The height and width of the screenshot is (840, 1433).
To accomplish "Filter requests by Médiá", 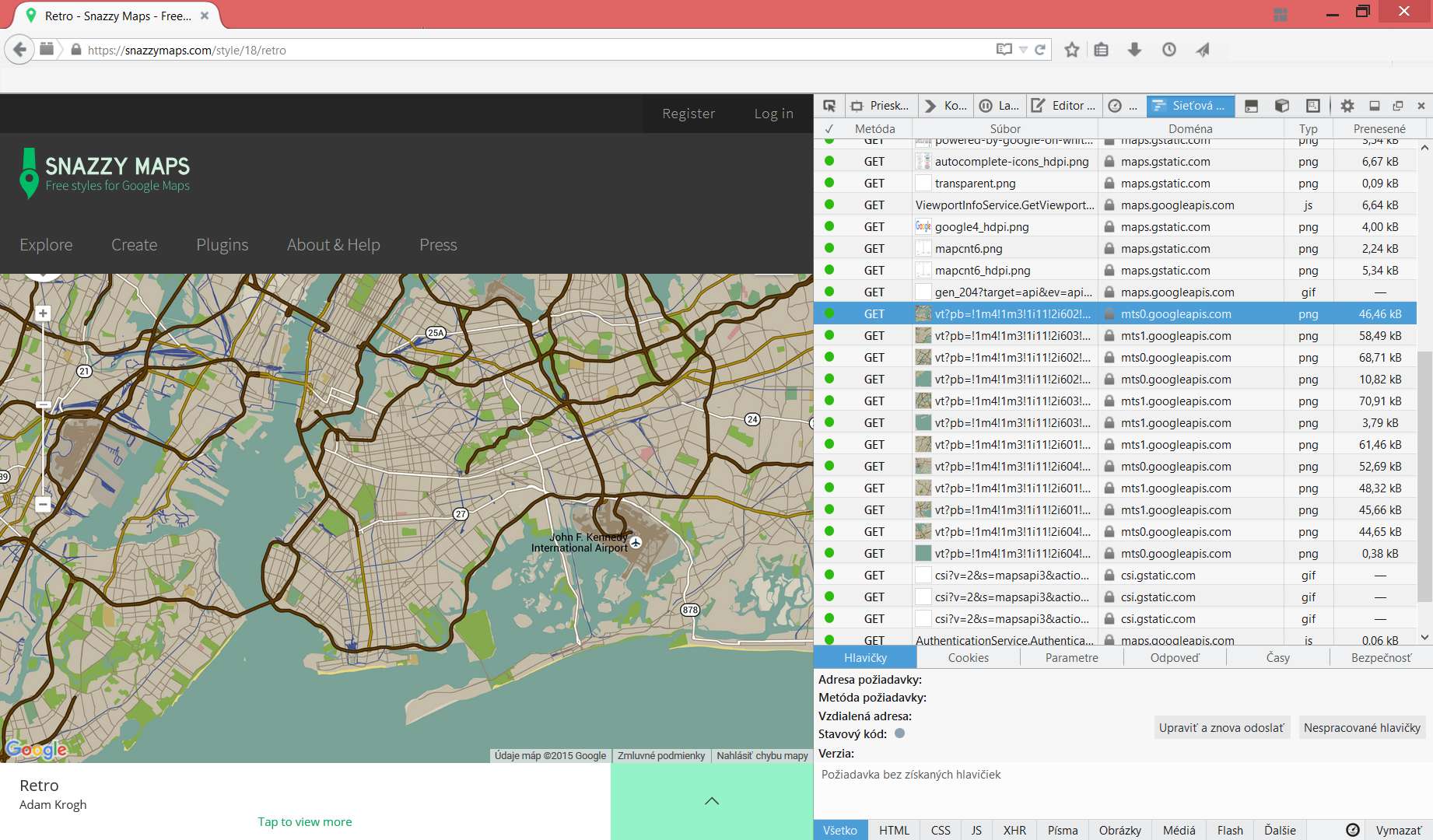I will click(x=1179, y=830).
